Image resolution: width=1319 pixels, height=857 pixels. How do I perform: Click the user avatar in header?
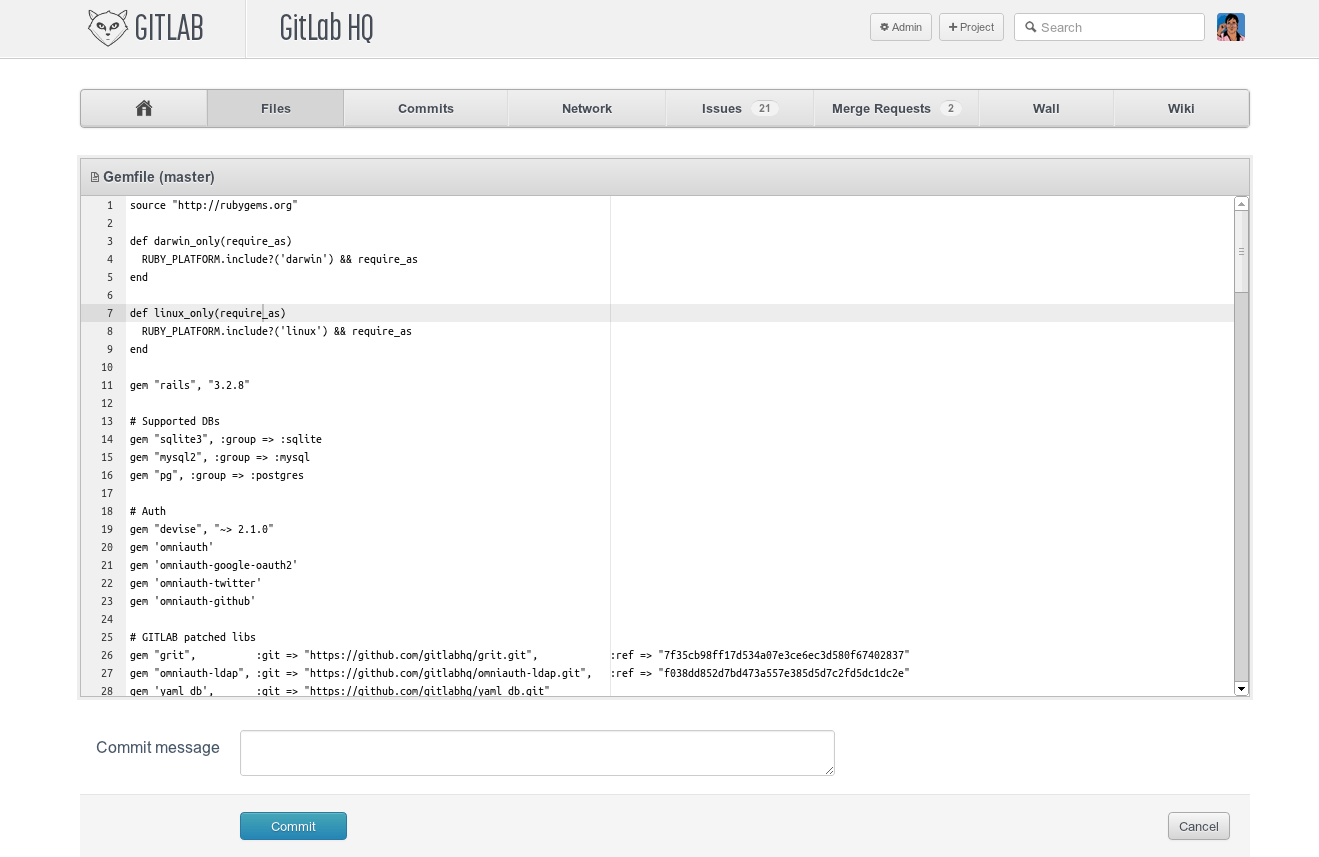coord(1230,27)
